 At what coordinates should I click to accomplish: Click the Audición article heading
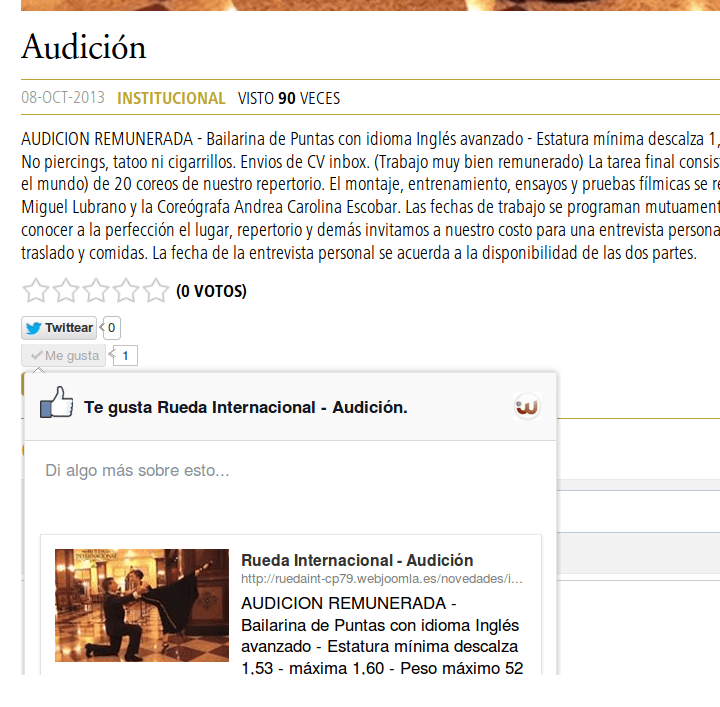click(x=84, y=47)
